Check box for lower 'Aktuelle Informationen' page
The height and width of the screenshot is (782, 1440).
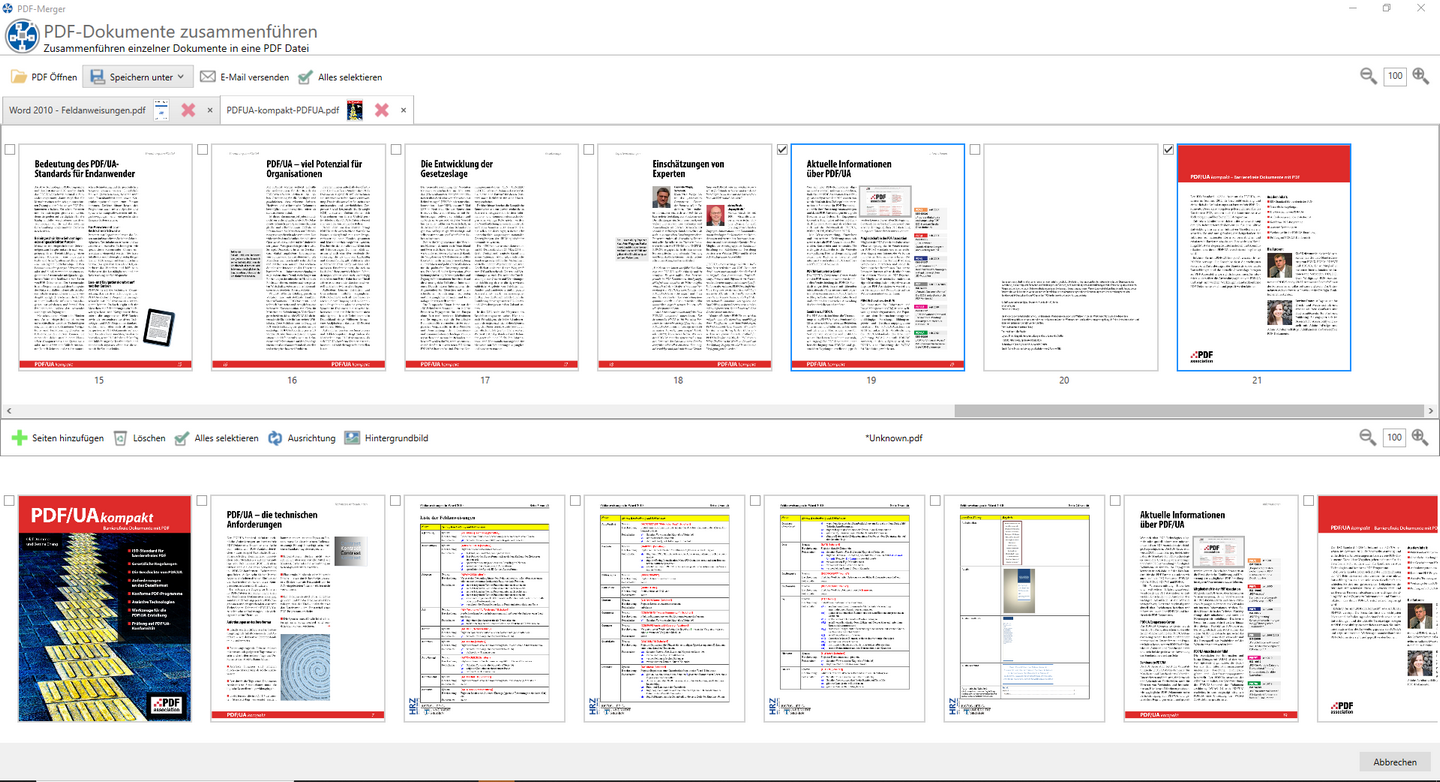1116,500
